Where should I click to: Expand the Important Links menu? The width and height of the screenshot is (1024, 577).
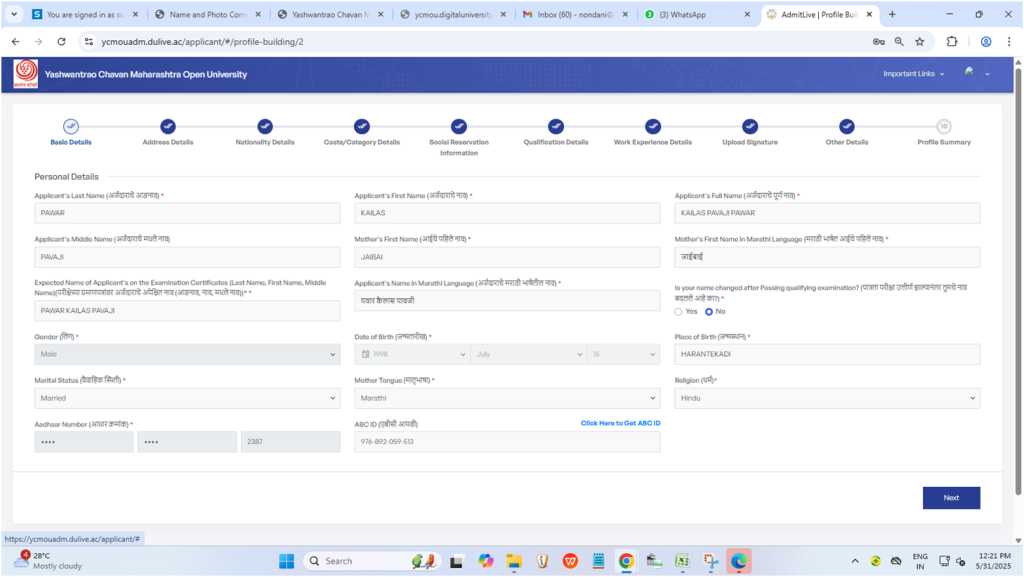[x=913, y=74]
